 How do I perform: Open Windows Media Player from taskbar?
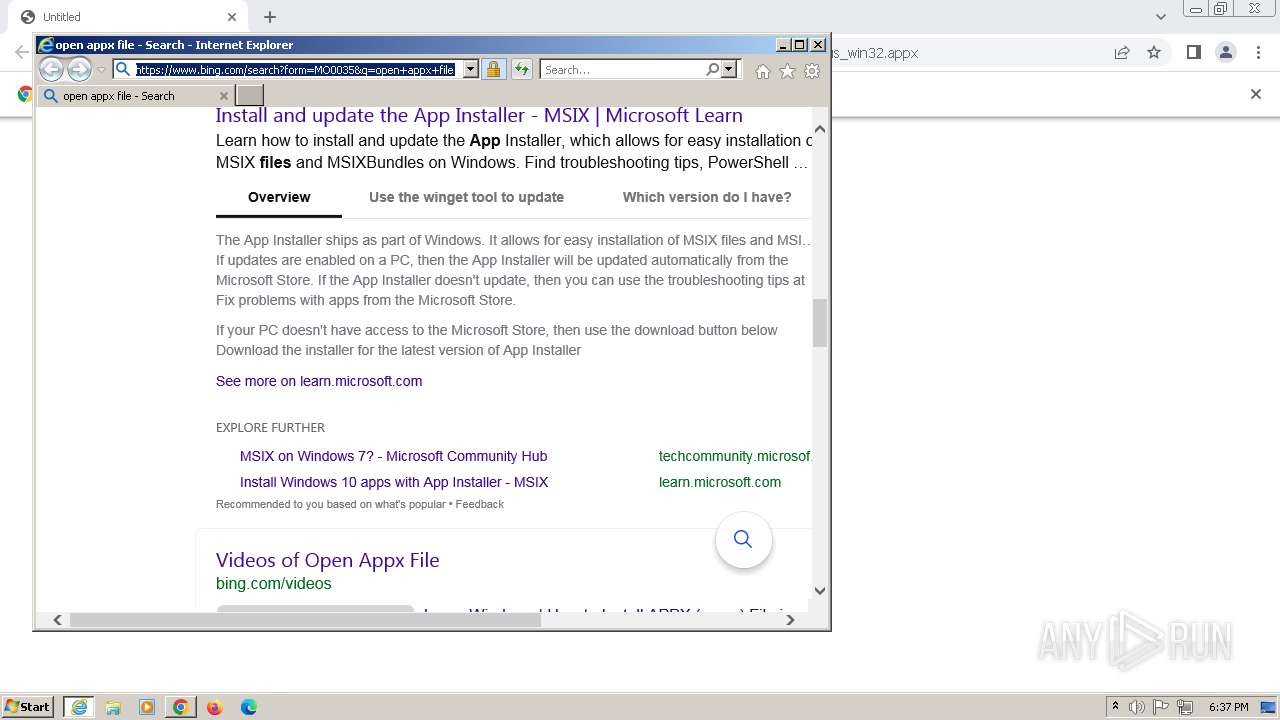tap(147, 707)
